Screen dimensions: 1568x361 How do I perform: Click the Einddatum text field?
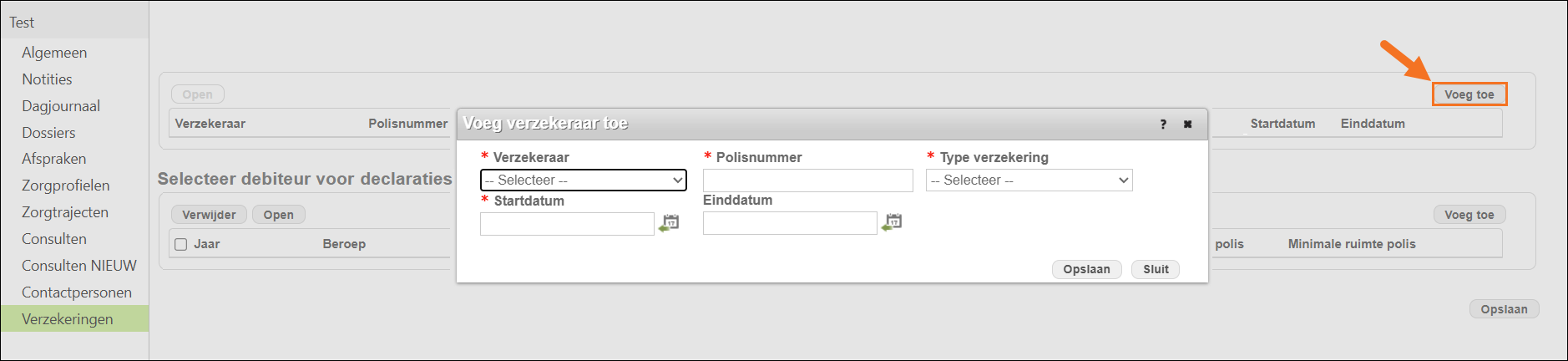coord(790,223)
